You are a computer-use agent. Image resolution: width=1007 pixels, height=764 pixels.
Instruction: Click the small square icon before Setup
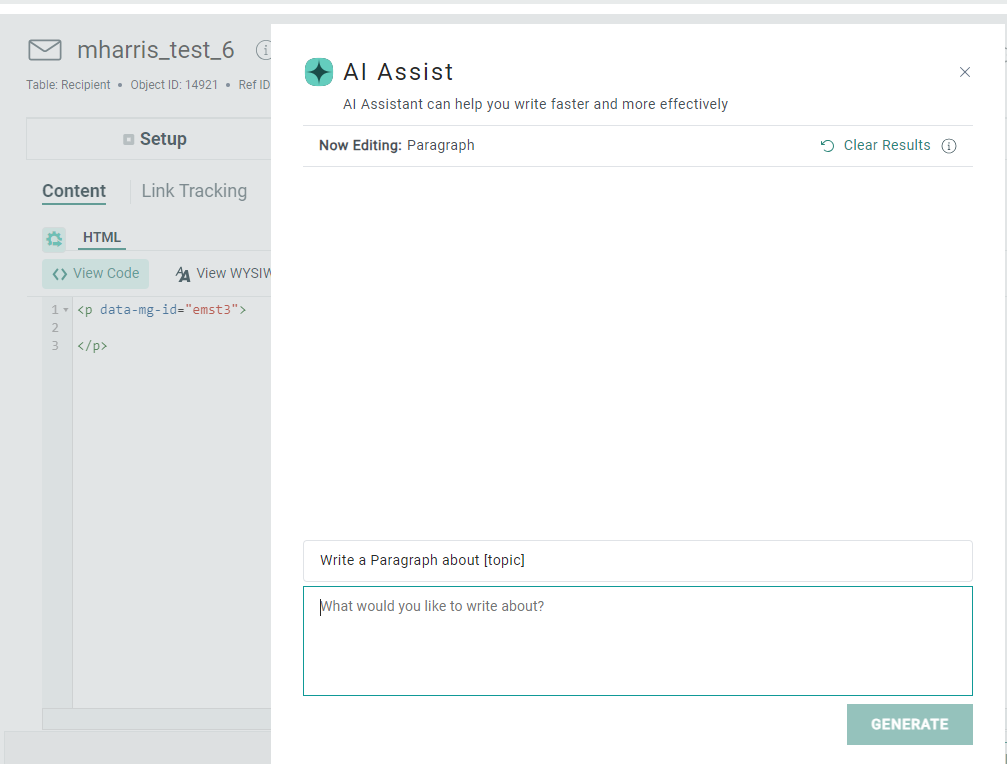coord(128,140)
